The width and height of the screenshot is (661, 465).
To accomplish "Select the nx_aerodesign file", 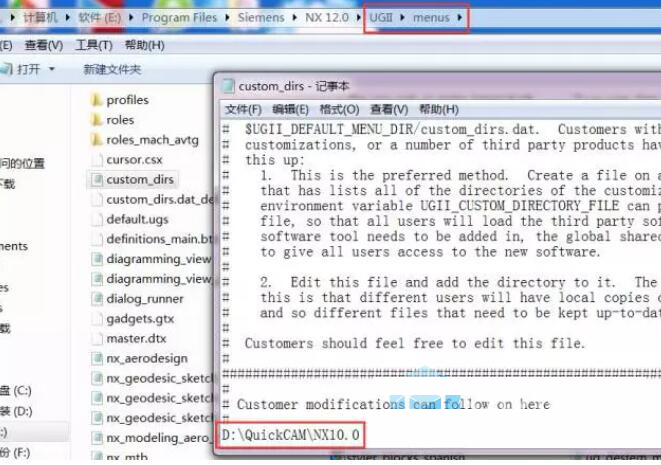I will (146, 358).
